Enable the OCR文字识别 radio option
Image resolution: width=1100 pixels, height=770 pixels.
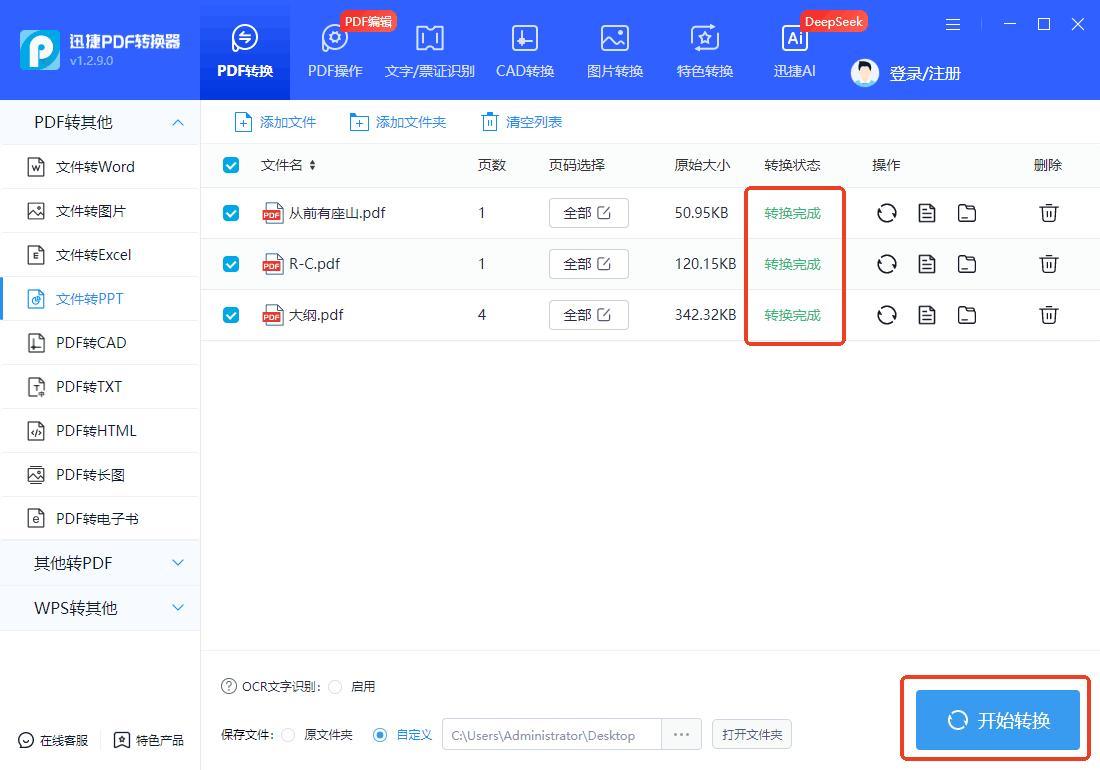tap(335, 687)
